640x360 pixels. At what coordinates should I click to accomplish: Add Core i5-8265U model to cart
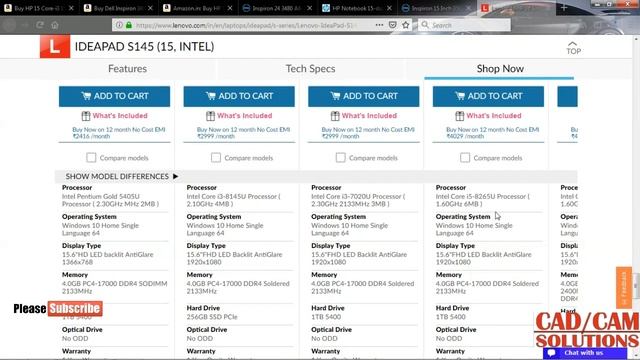[x=488, y=96]
